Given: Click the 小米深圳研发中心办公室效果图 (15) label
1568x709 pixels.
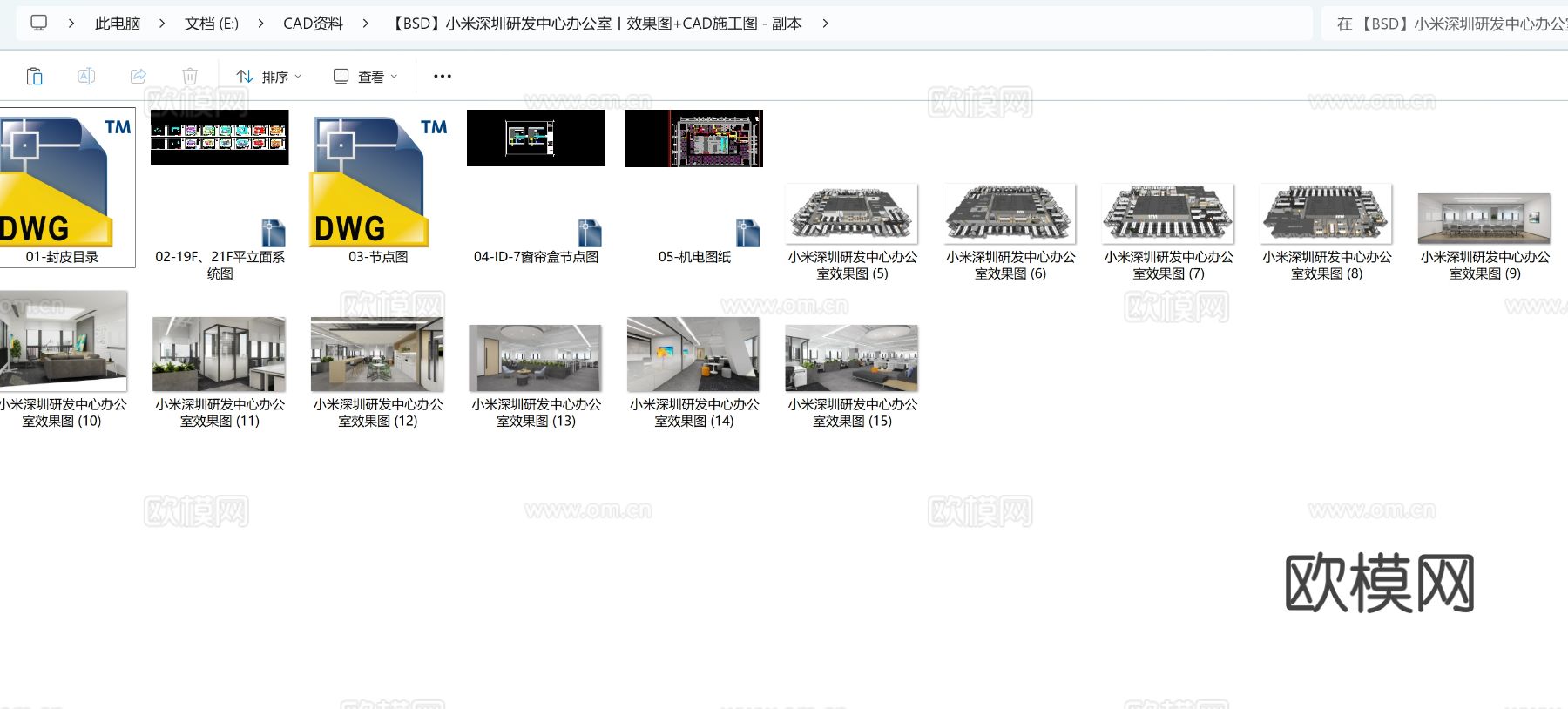Looking at the screenshot, I should pos(852,412).
